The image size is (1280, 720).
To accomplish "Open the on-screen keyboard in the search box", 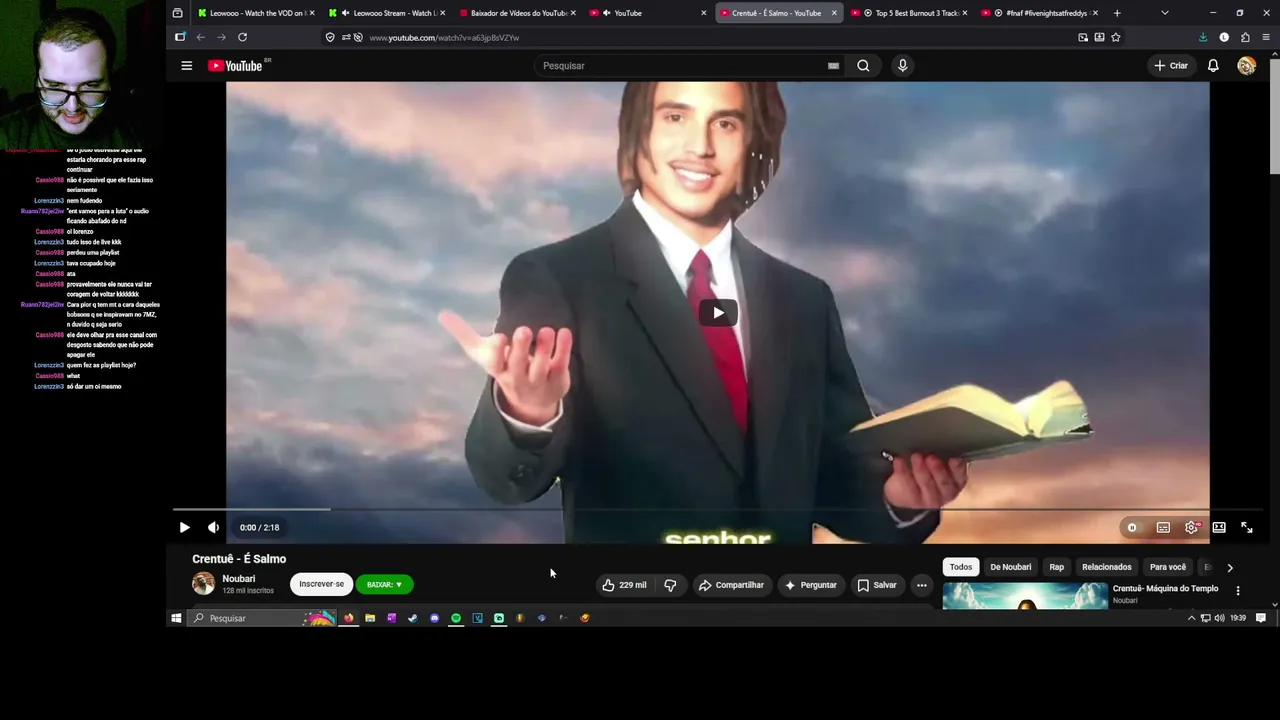I will coord(833,66).
